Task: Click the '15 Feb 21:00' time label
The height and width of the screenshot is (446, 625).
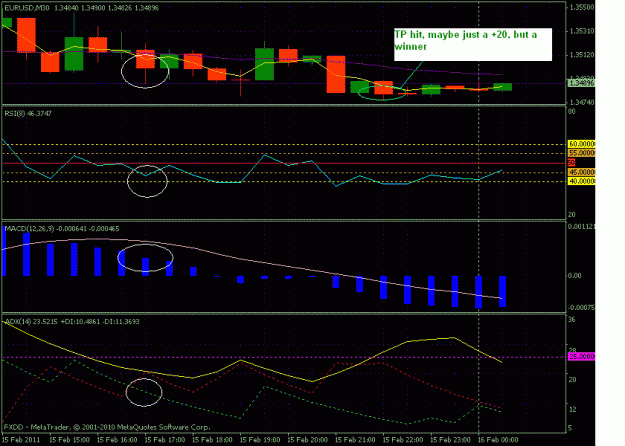Action: [355, 440]
